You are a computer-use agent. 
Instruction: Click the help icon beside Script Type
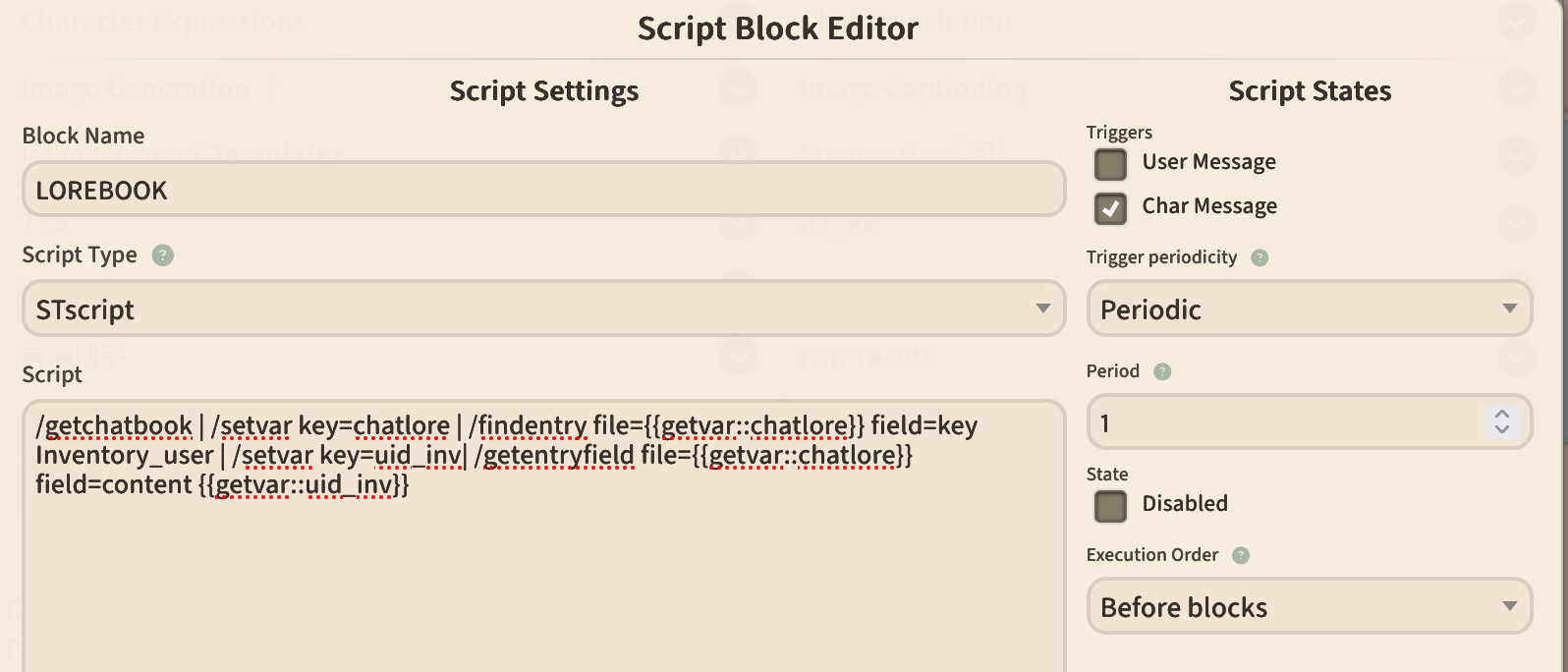tap(163, 255)
